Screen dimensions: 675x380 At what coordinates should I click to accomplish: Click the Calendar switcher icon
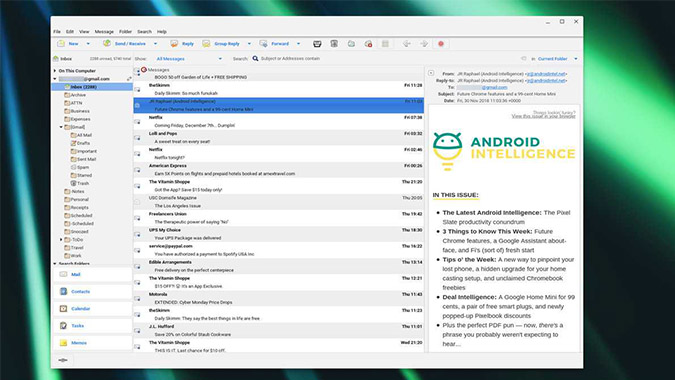pyautogui.click(x=63, y=309)
